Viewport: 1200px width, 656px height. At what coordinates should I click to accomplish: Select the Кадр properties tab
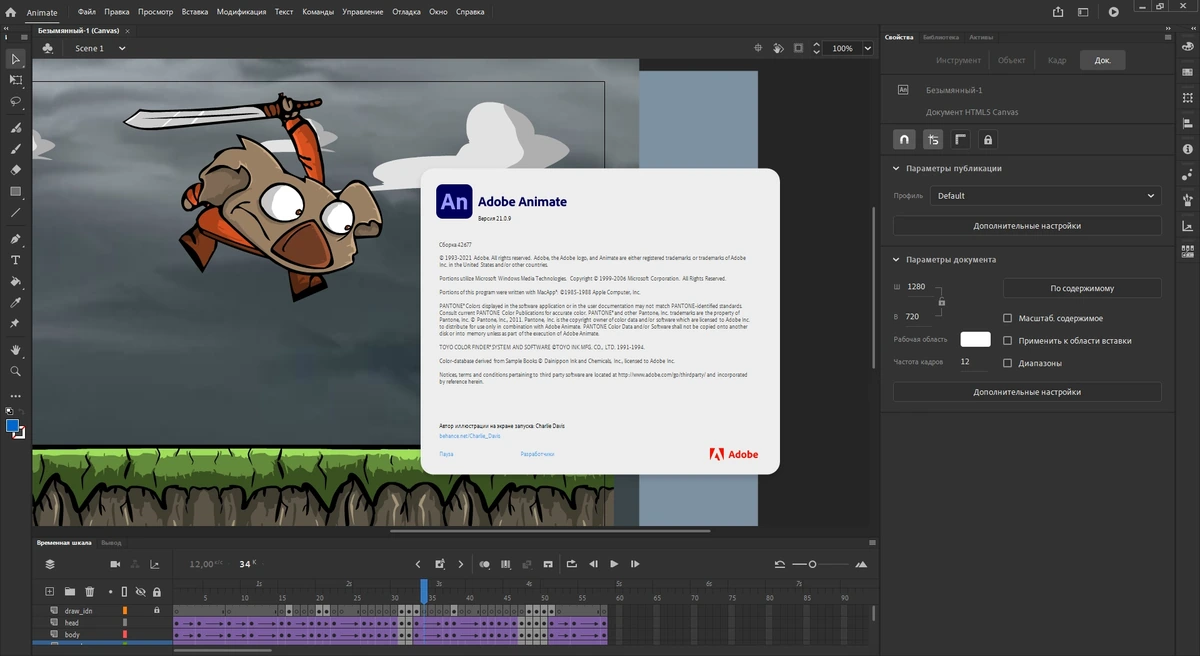click(1057, 60)
